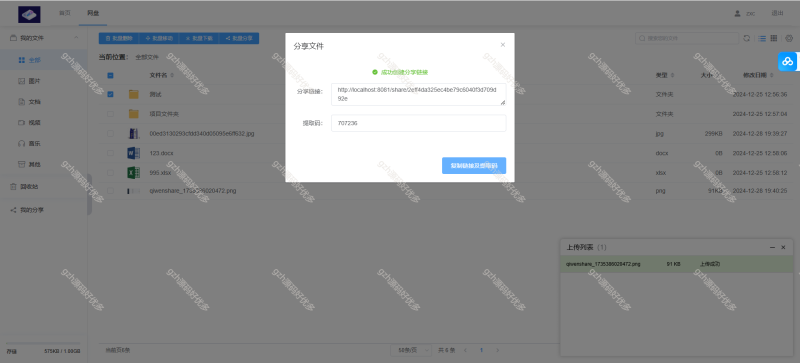Minimize the 上传列表 upload panel
This screenshot has width=800, height=363.
pyautogui.click(x=772, y=247)
